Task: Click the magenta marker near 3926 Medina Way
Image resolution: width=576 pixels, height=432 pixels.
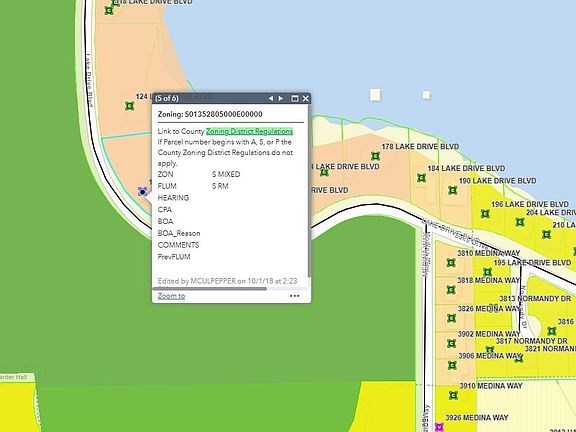Action: pos(439,427)
